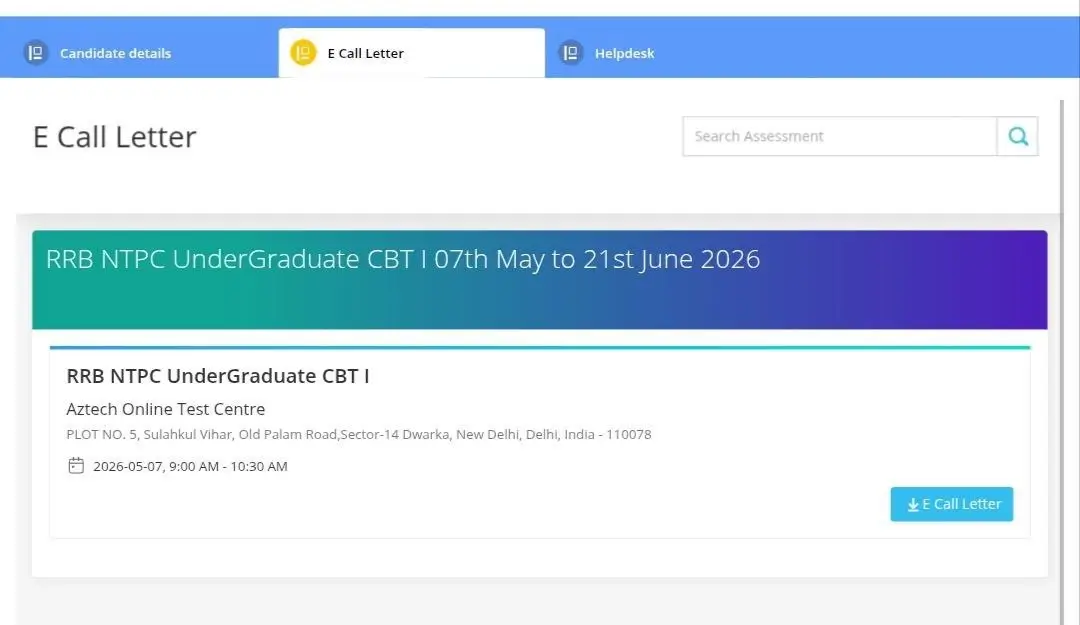Click the purple end of the gradient banner
Image resolution: width=1080 pixels, height=625 pixels.
992,280
